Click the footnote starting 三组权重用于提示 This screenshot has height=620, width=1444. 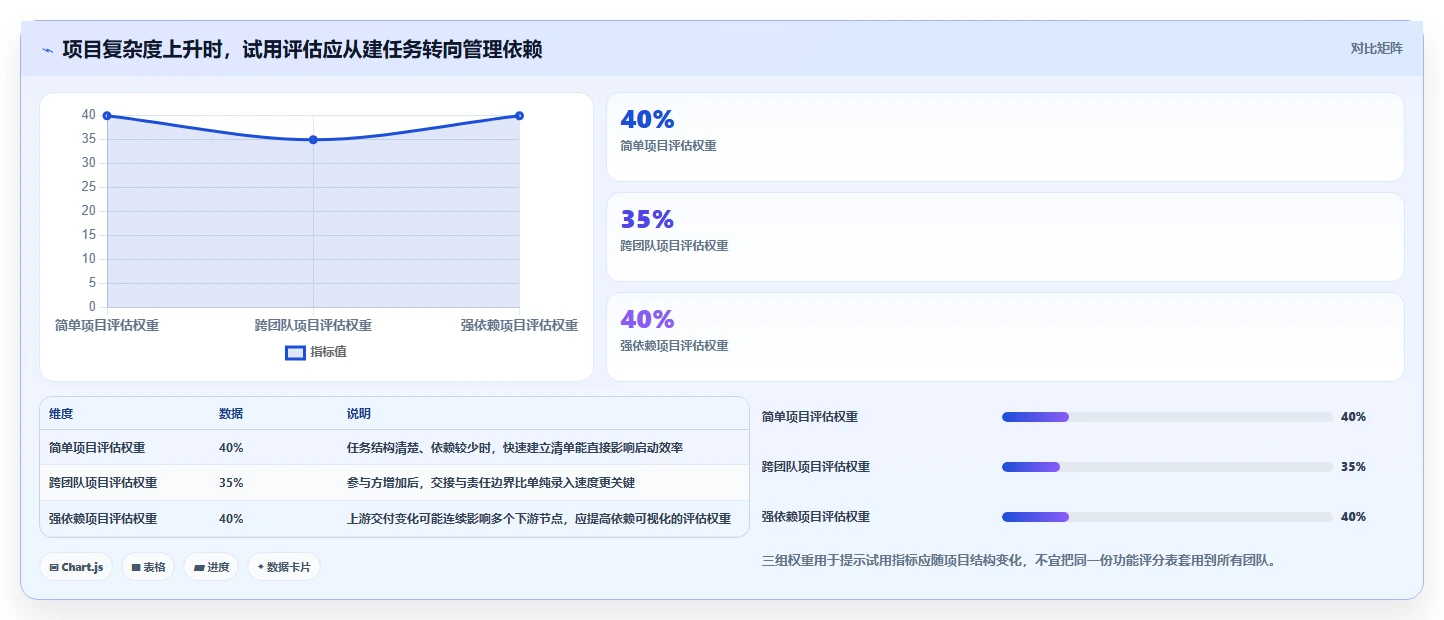pos(1019,561)
